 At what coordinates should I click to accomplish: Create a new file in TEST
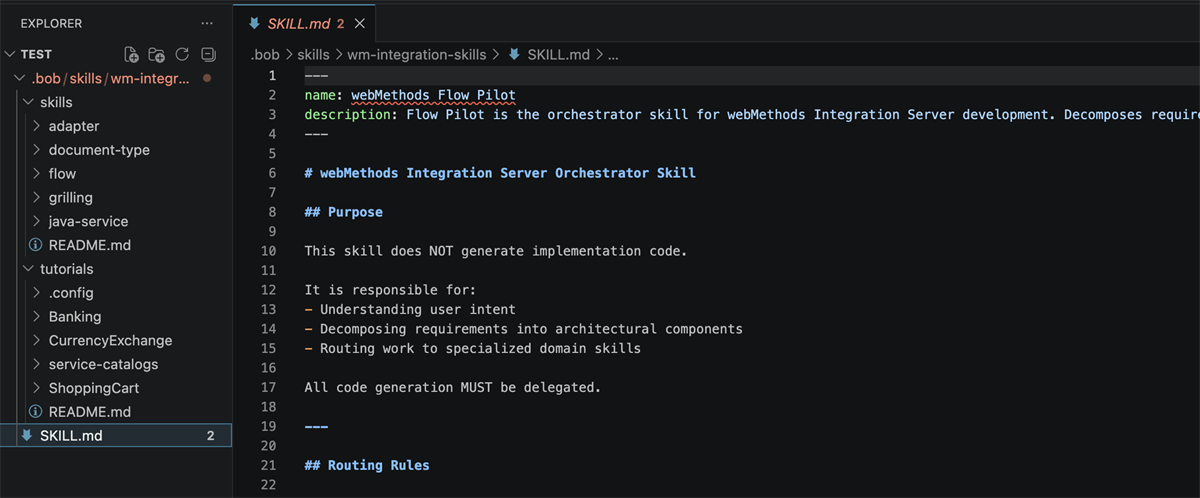pyautogui.click(x=131, y=54)
